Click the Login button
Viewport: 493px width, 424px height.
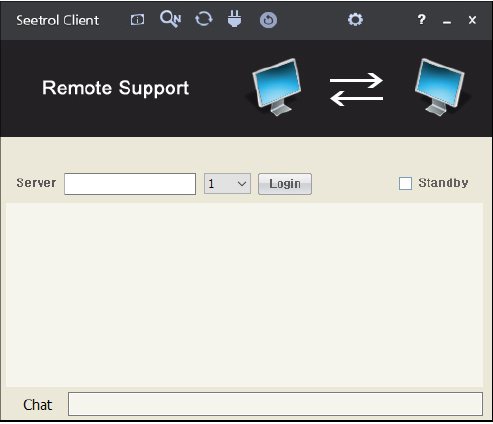pos(285,184)
